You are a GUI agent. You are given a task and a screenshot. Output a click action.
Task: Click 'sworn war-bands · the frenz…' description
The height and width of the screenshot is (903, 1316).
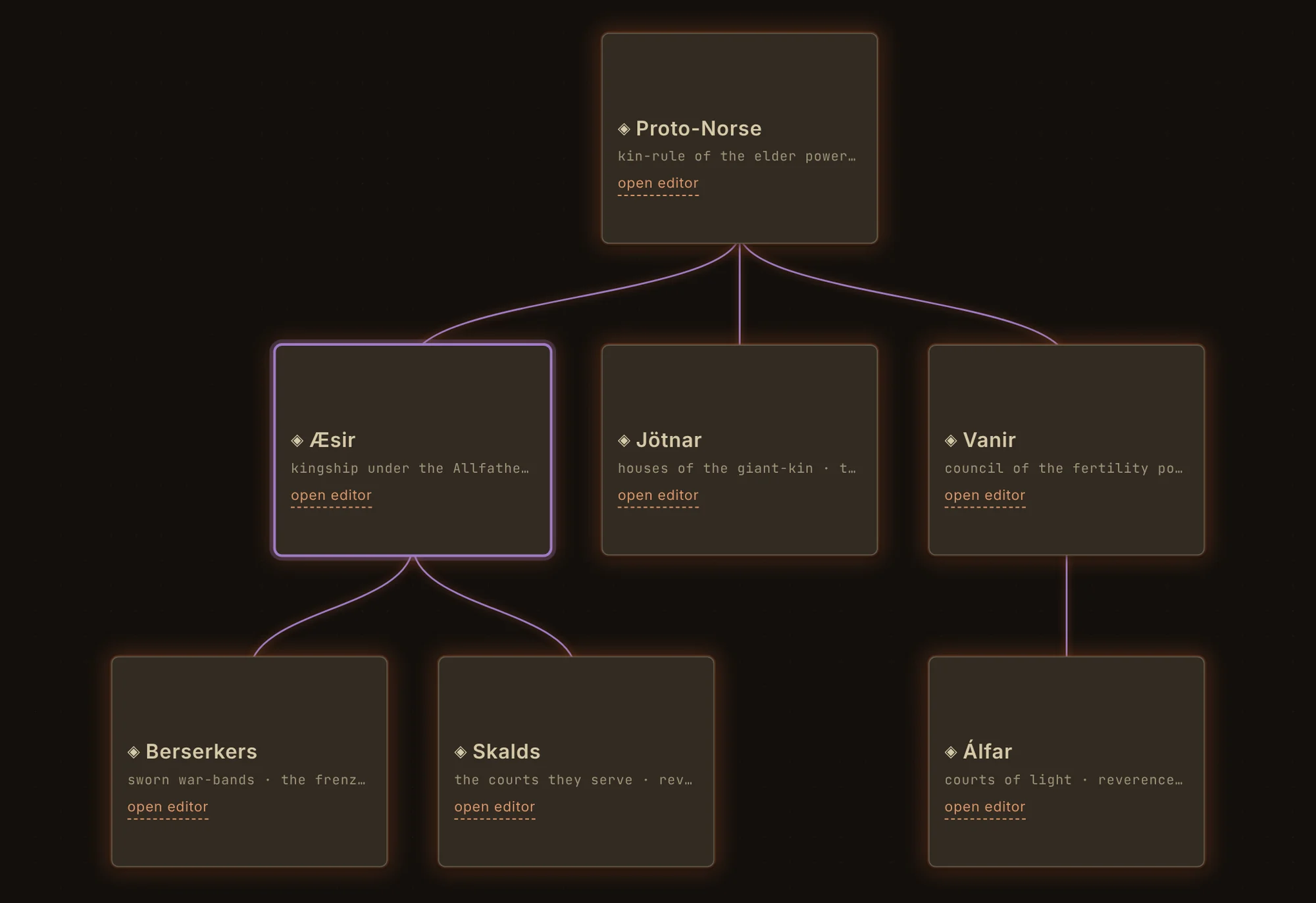(x=247, y=780)
